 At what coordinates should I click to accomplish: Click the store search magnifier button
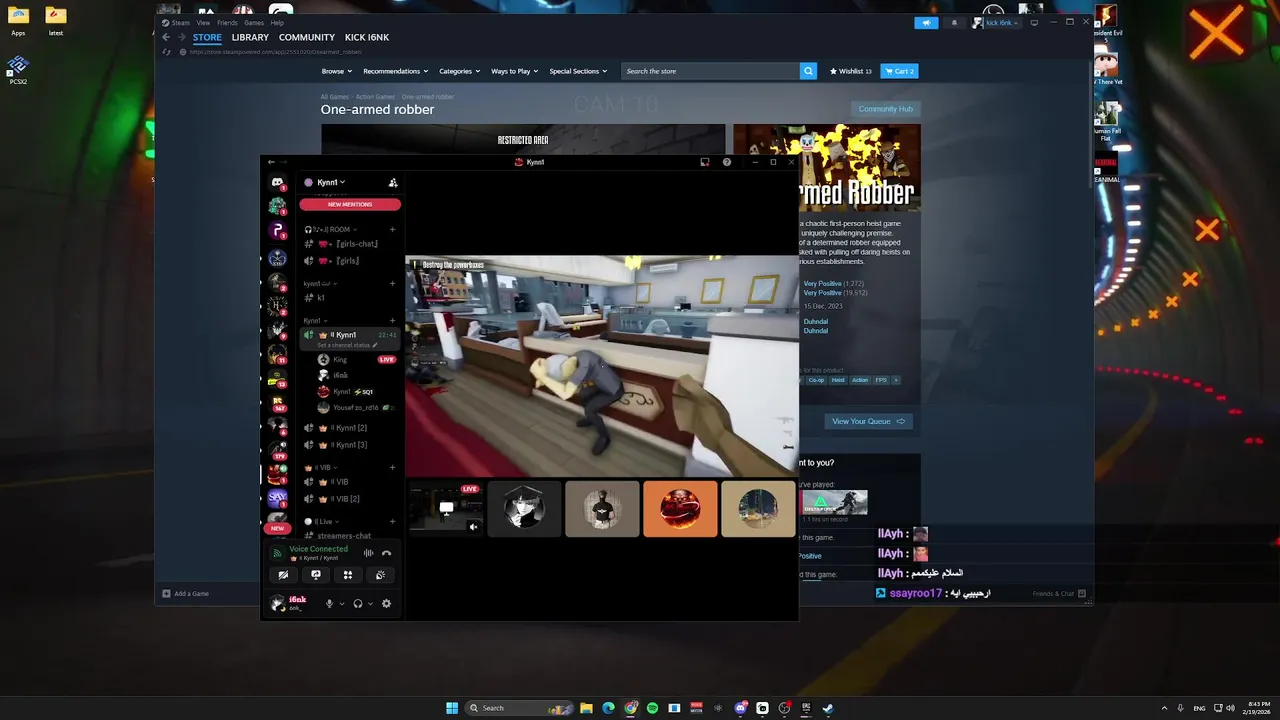pos(808,71)
